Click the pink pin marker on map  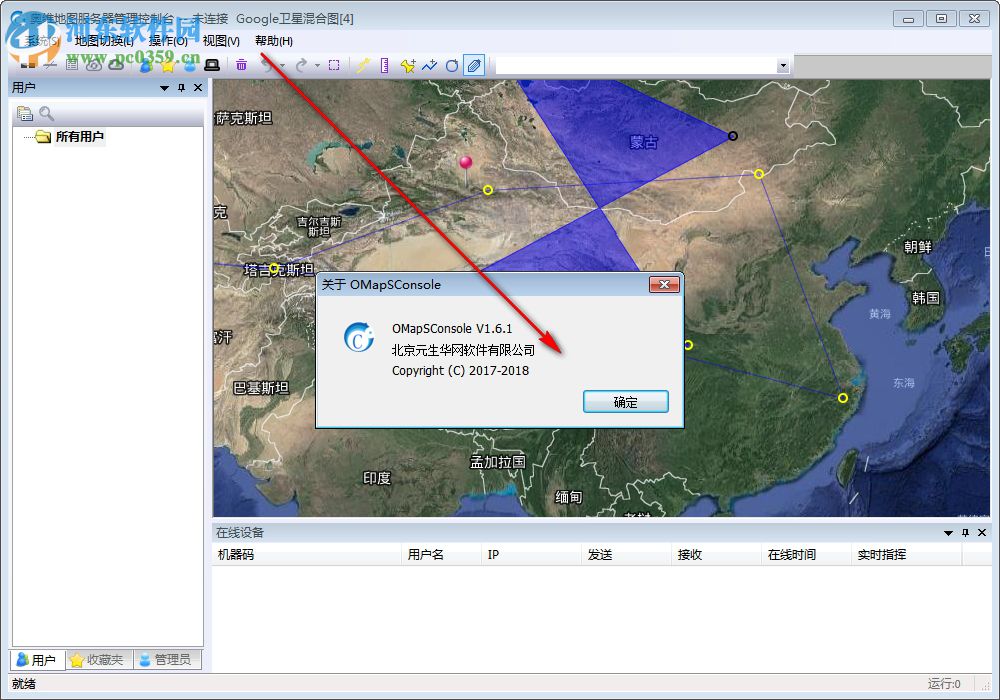(x=465, y=163)
